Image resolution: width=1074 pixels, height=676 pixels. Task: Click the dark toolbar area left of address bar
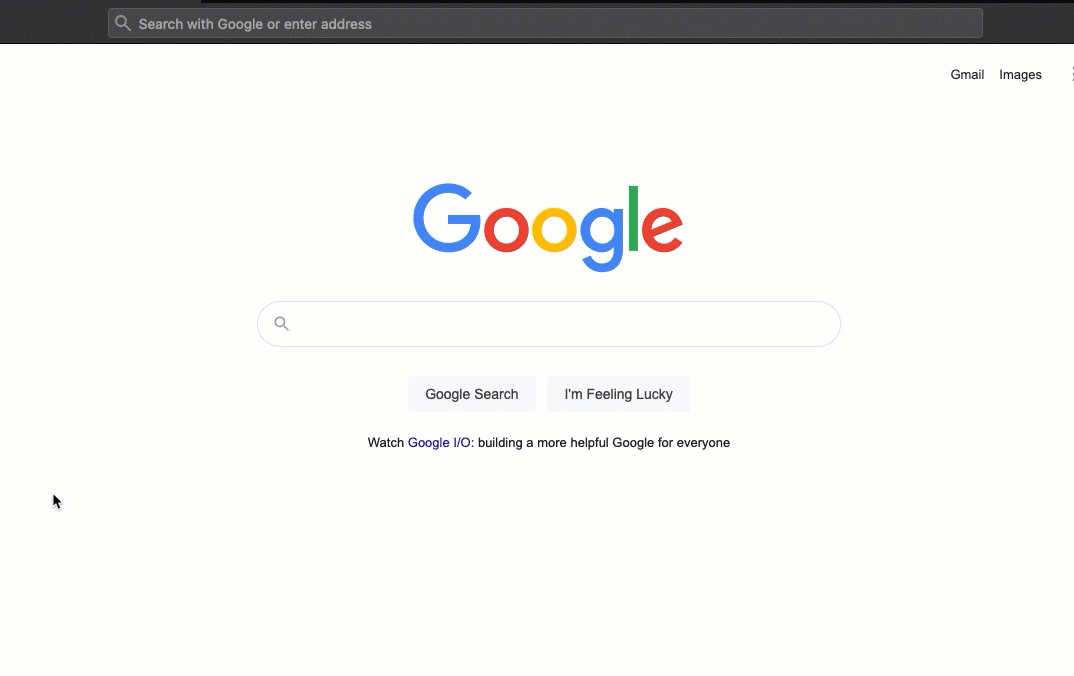click(x=53, y=23)
